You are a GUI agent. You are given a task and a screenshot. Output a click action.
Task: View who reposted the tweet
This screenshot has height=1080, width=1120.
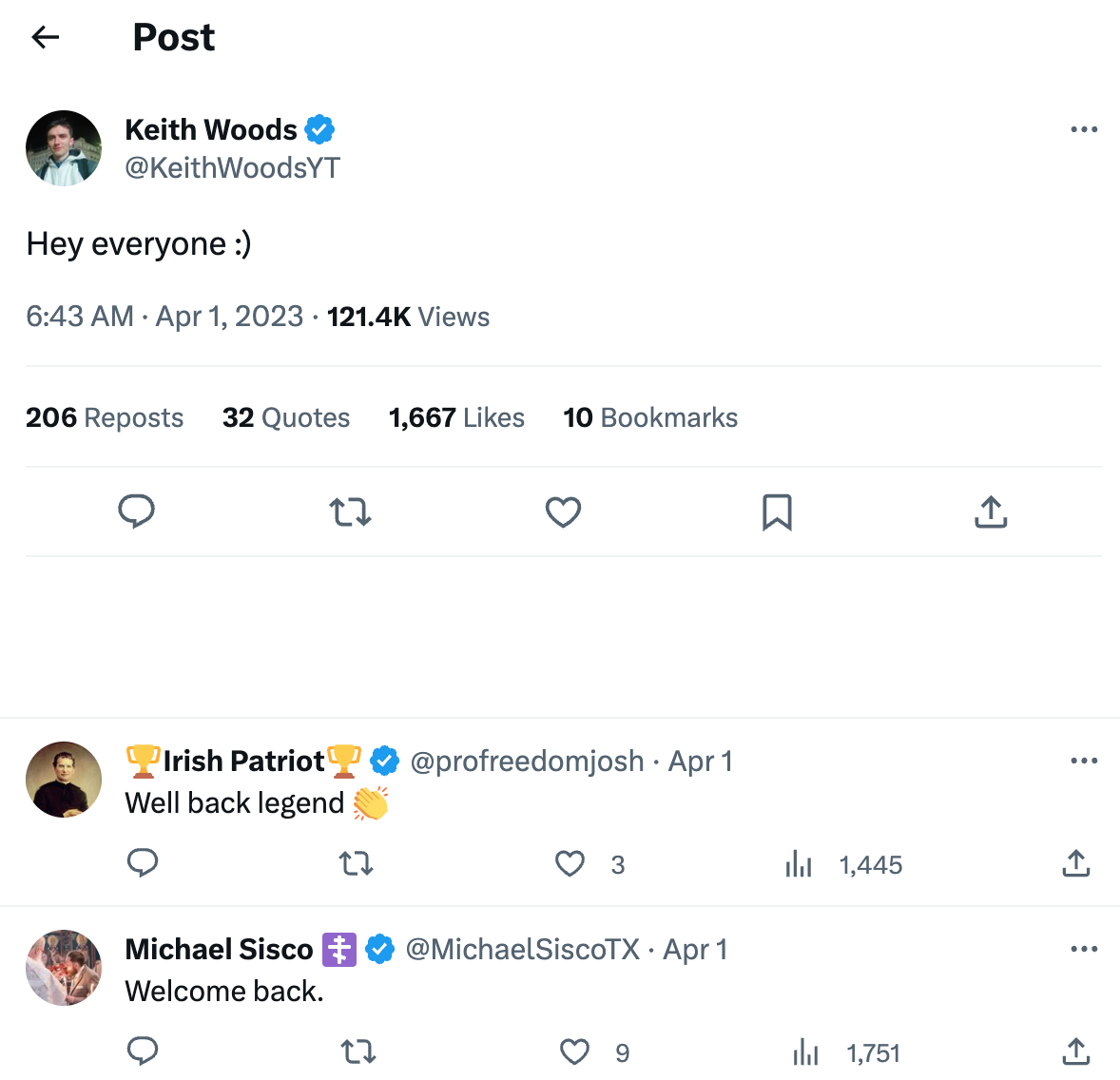[105, 416]
